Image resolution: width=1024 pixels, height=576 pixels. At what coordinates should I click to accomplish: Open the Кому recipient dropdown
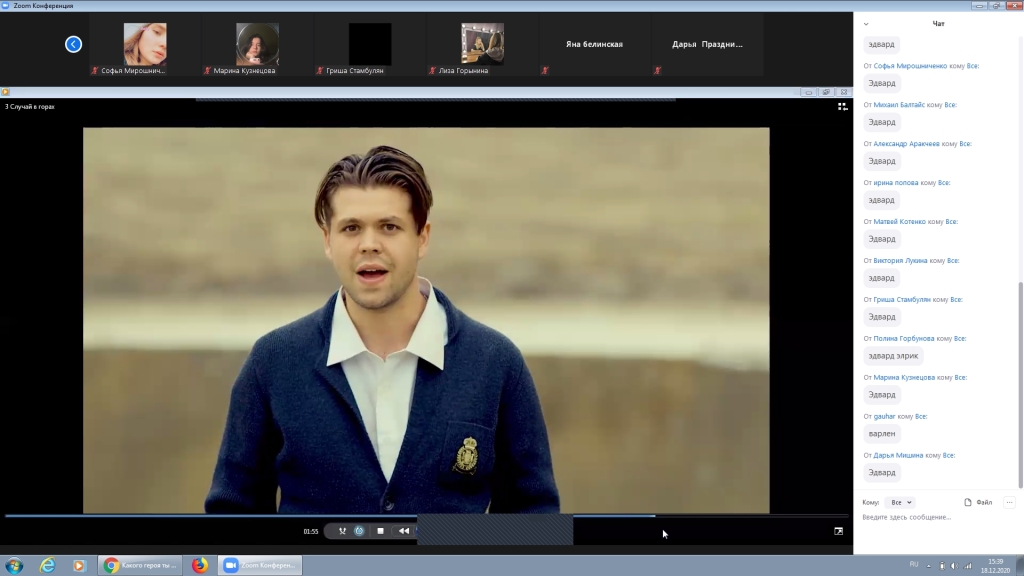pyautogui.click(x=901, y=502)
